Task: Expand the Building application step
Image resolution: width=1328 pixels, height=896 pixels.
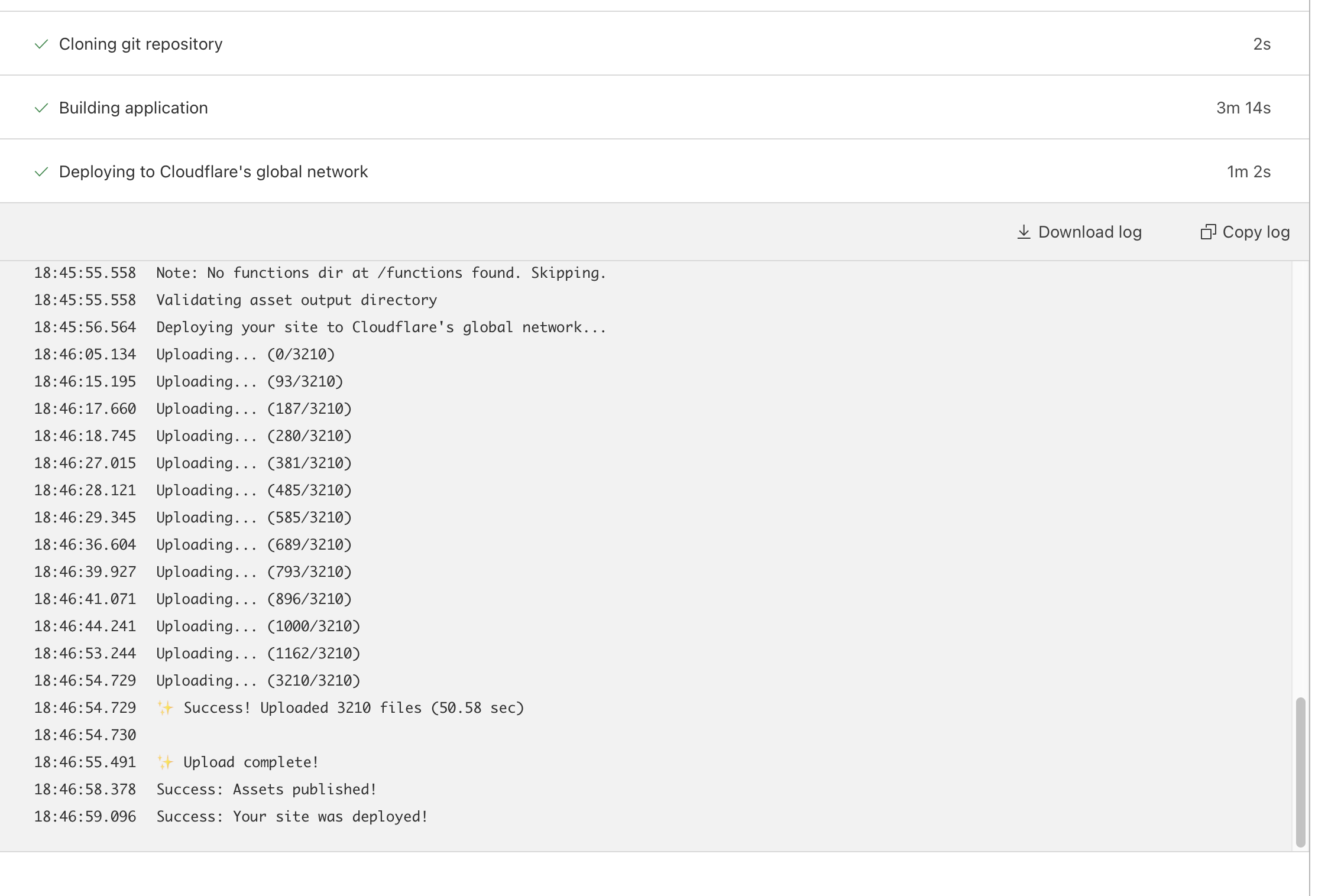Action: 134,108
